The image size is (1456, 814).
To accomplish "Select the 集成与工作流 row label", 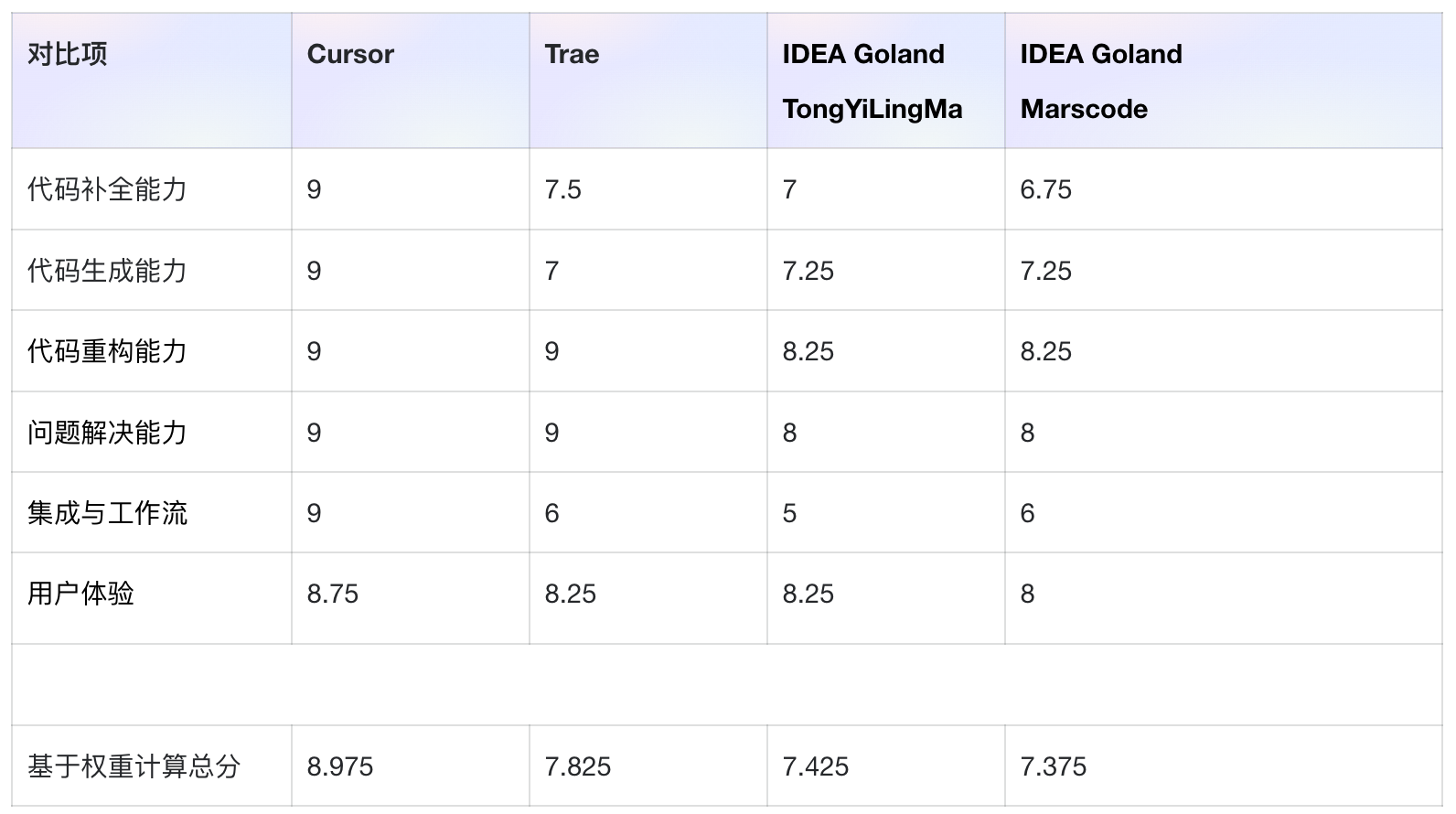I will pos(107,513).
